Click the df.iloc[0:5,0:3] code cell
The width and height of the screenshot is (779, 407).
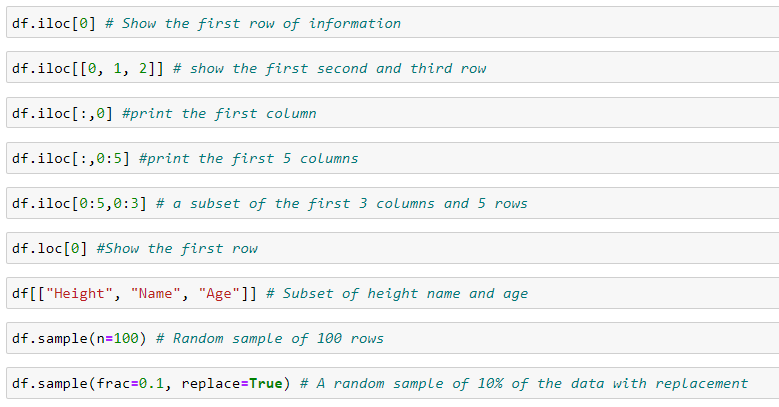pos(78,203)
